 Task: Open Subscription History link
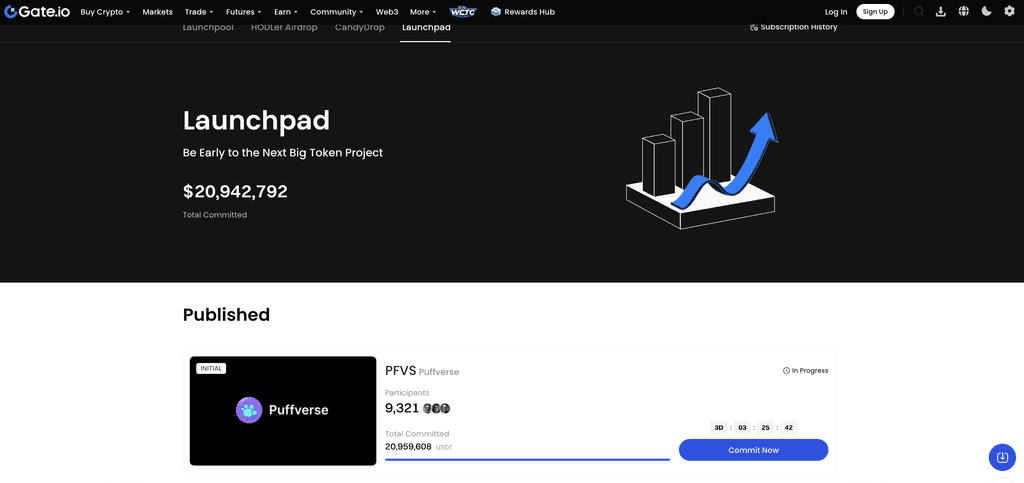point(794,27)
